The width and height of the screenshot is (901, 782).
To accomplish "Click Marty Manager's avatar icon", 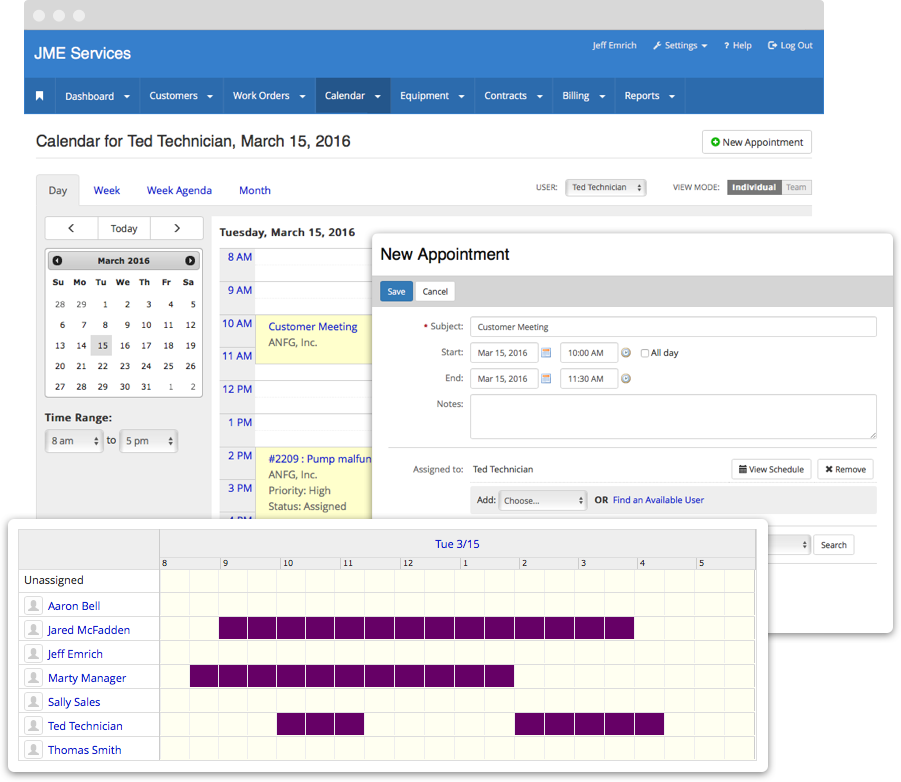I will pyautogui.click(x=34, y=678).
